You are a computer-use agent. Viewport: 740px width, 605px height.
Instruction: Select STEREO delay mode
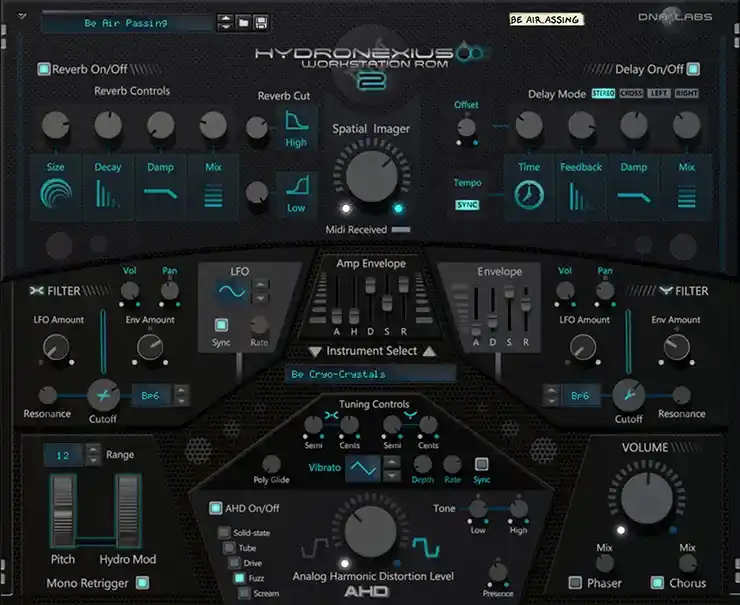(603, 93)
